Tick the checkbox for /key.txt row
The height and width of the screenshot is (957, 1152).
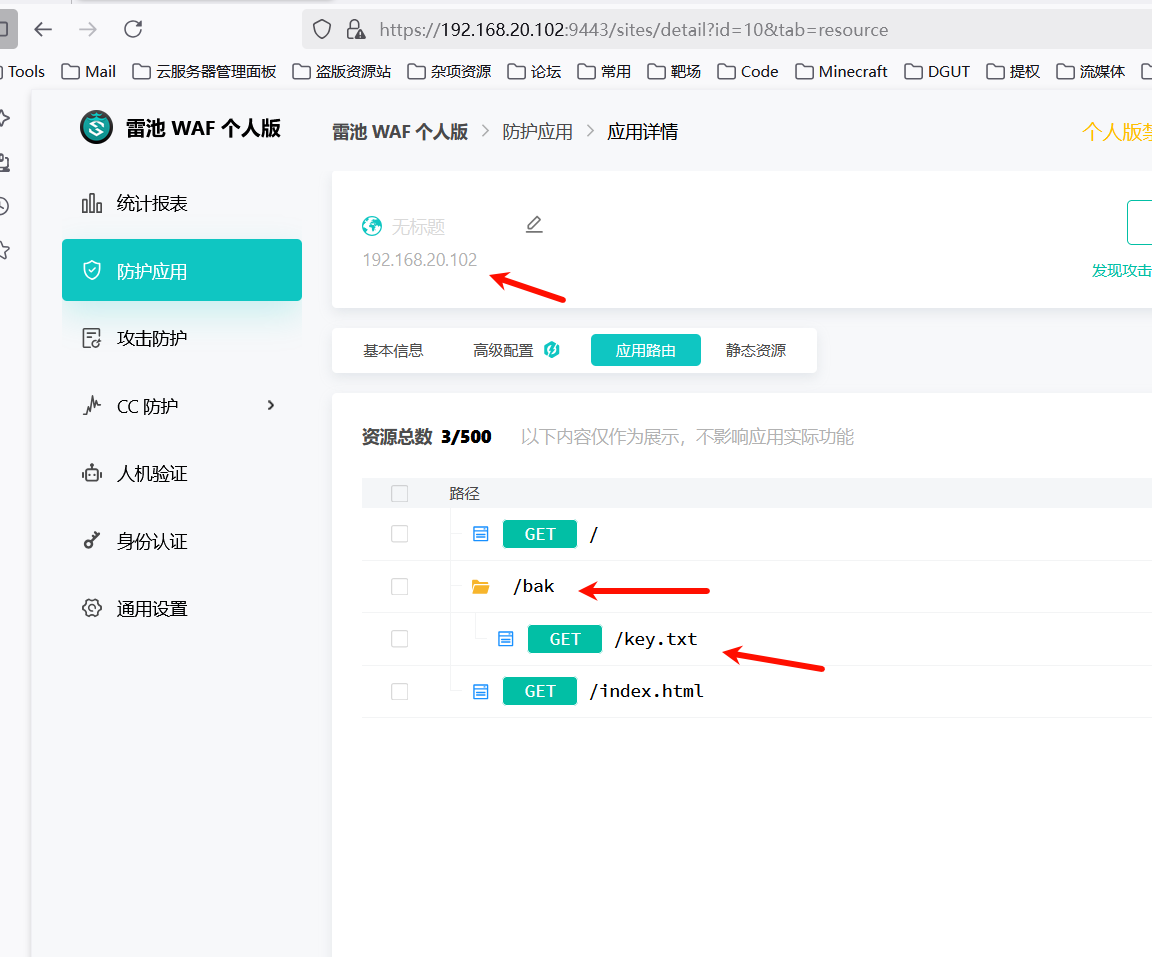click(400, 639)
